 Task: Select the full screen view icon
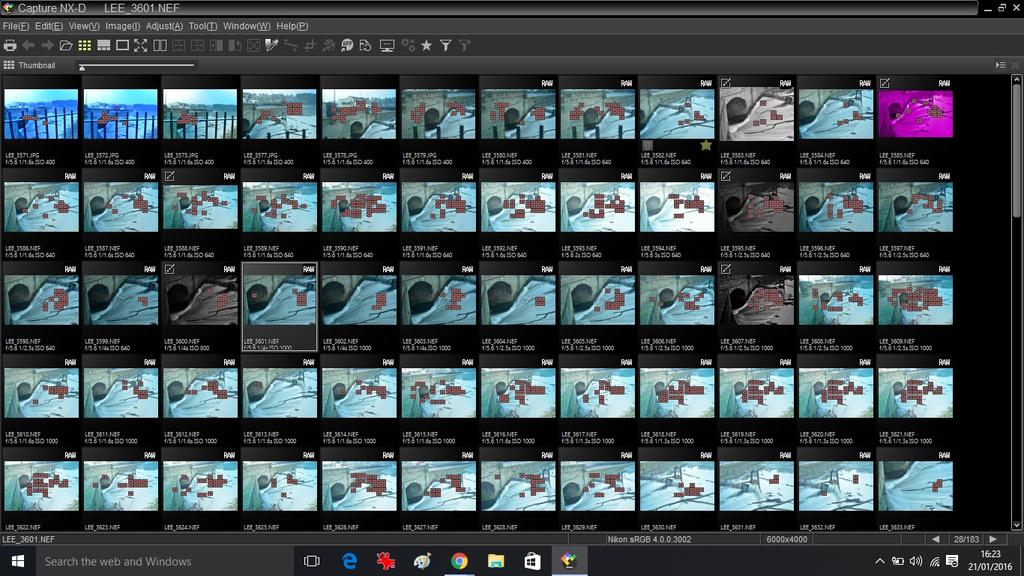[x=140, y=45]
